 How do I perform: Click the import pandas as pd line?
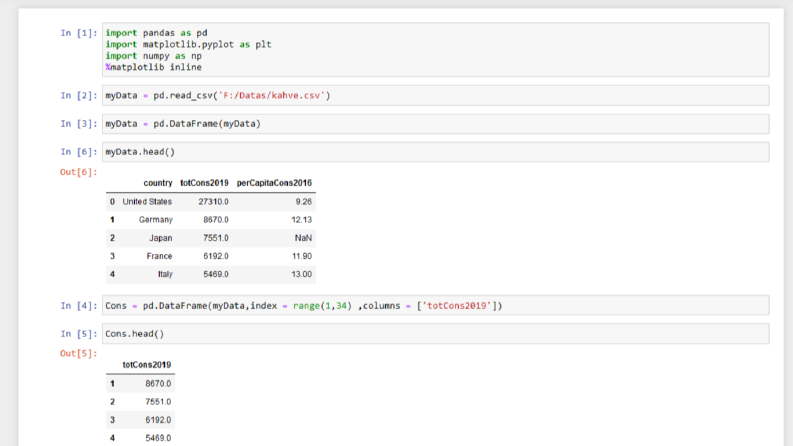156,33
